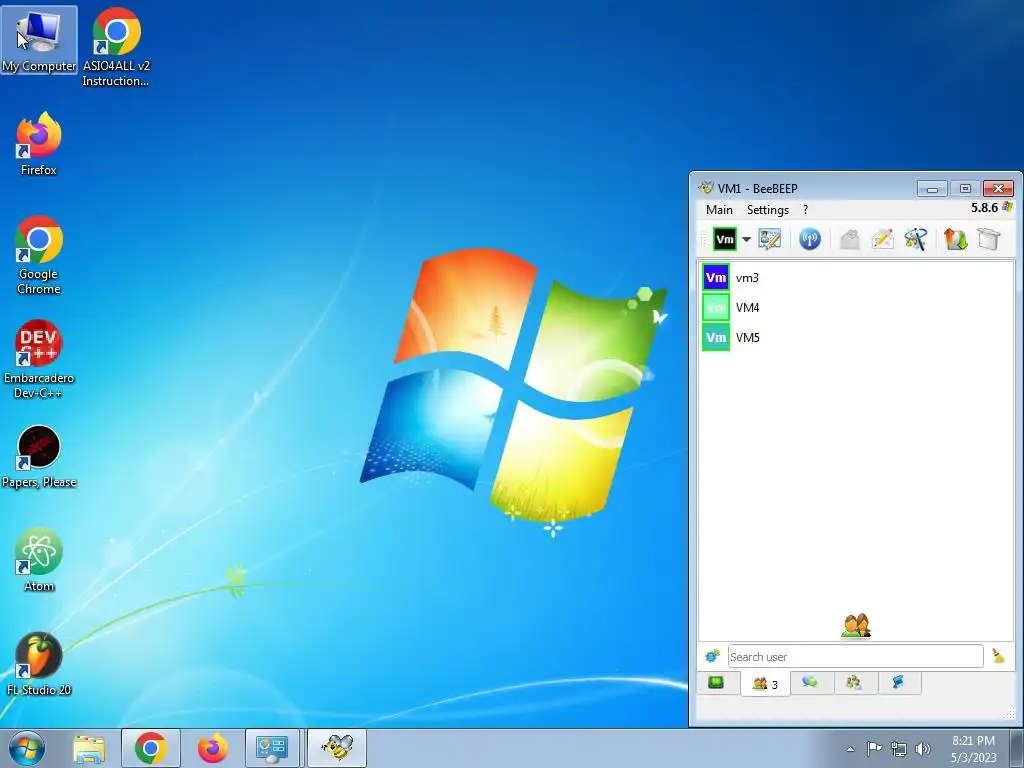Image resolution: width=1024 pixels, height=768 pixels.
Task: Switch to the groups tab
Action: click(x=854, y=683)
